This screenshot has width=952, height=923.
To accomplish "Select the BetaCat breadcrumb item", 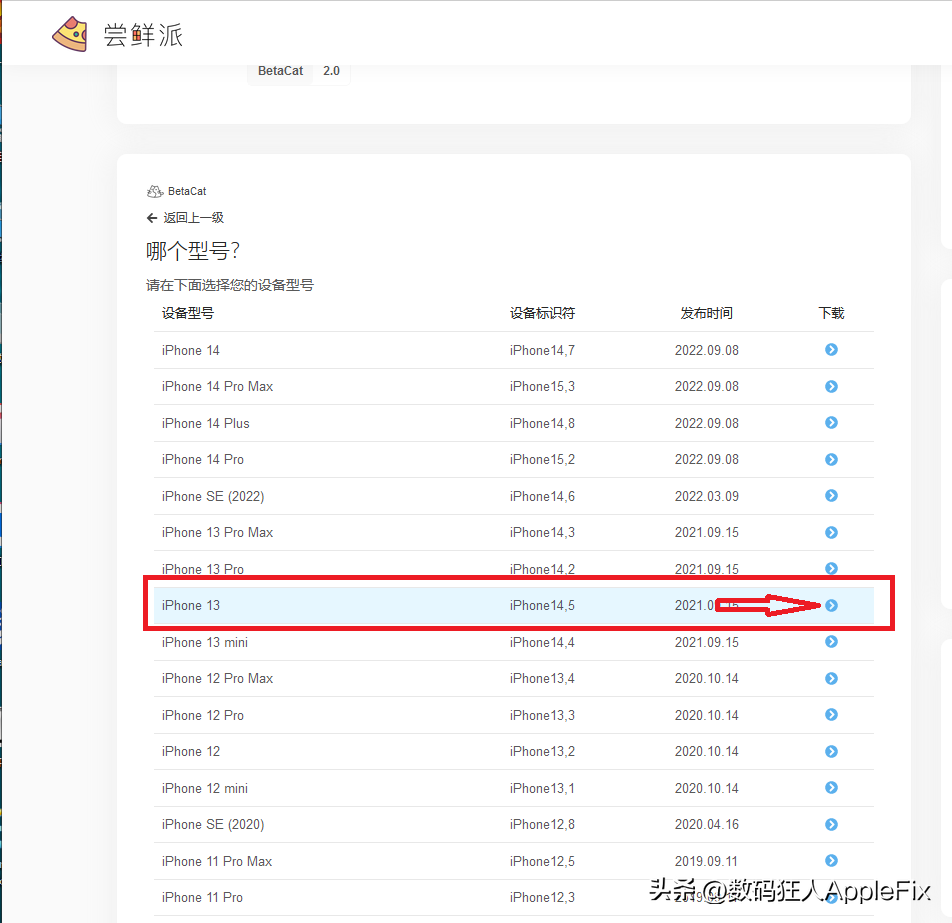I will (280, 70).
